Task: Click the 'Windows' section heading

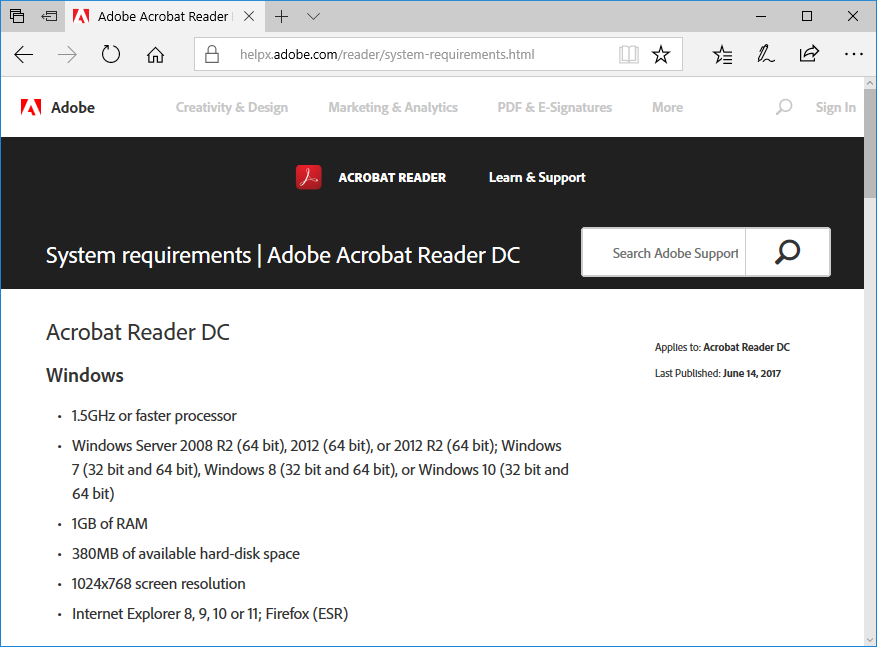Action: pyautogui.click(x=84, y=375)
